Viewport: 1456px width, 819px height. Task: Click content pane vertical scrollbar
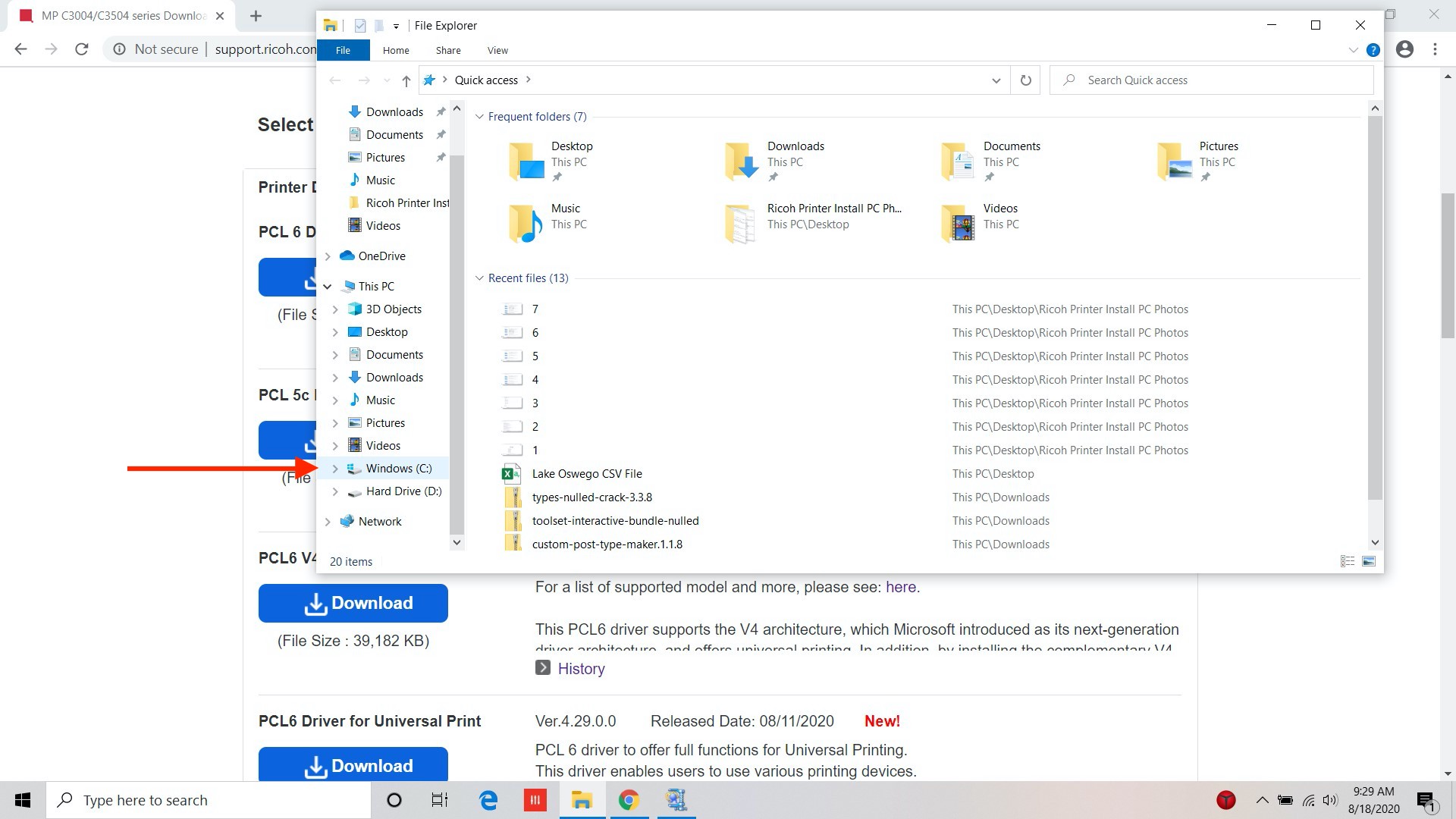(x=1375, y=307)
